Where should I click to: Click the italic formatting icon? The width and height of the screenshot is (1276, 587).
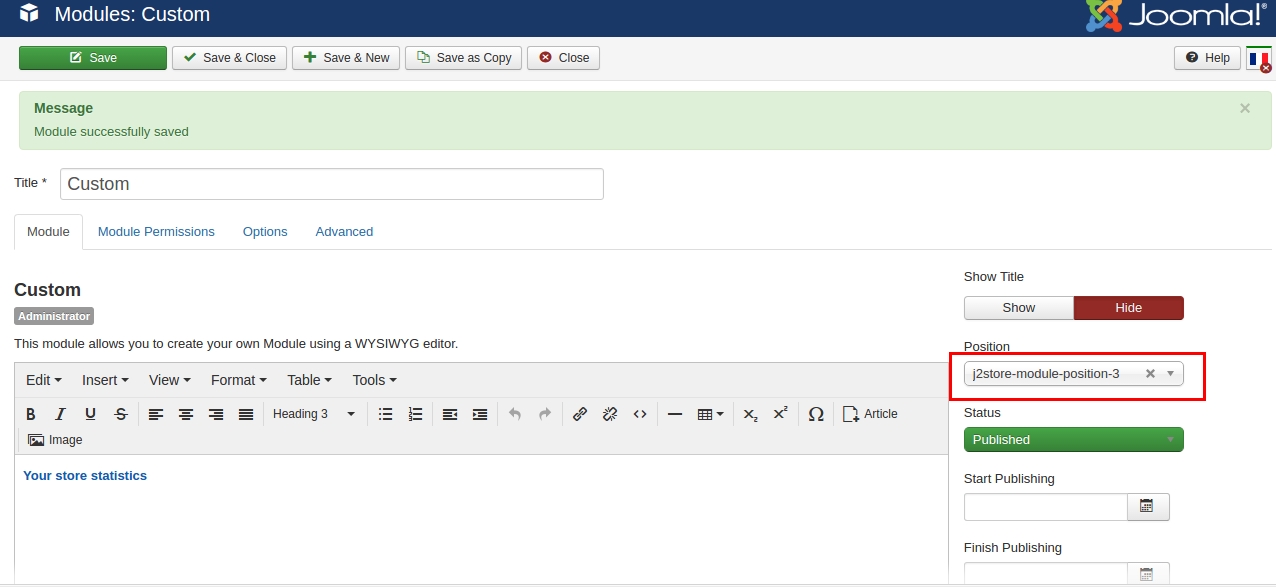[60, 414]
